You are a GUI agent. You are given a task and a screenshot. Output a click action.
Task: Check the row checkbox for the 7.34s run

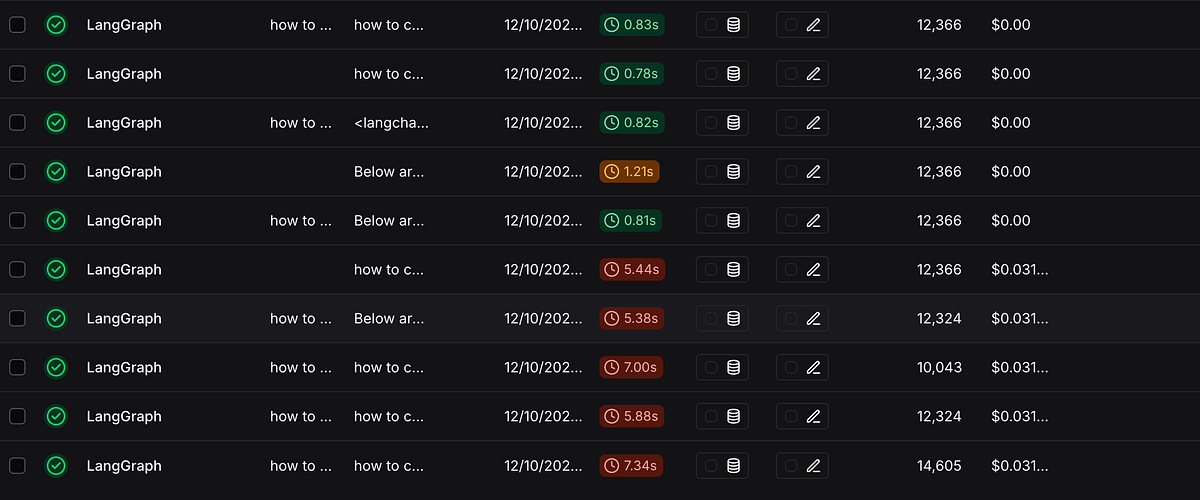[x=17, y=466]
